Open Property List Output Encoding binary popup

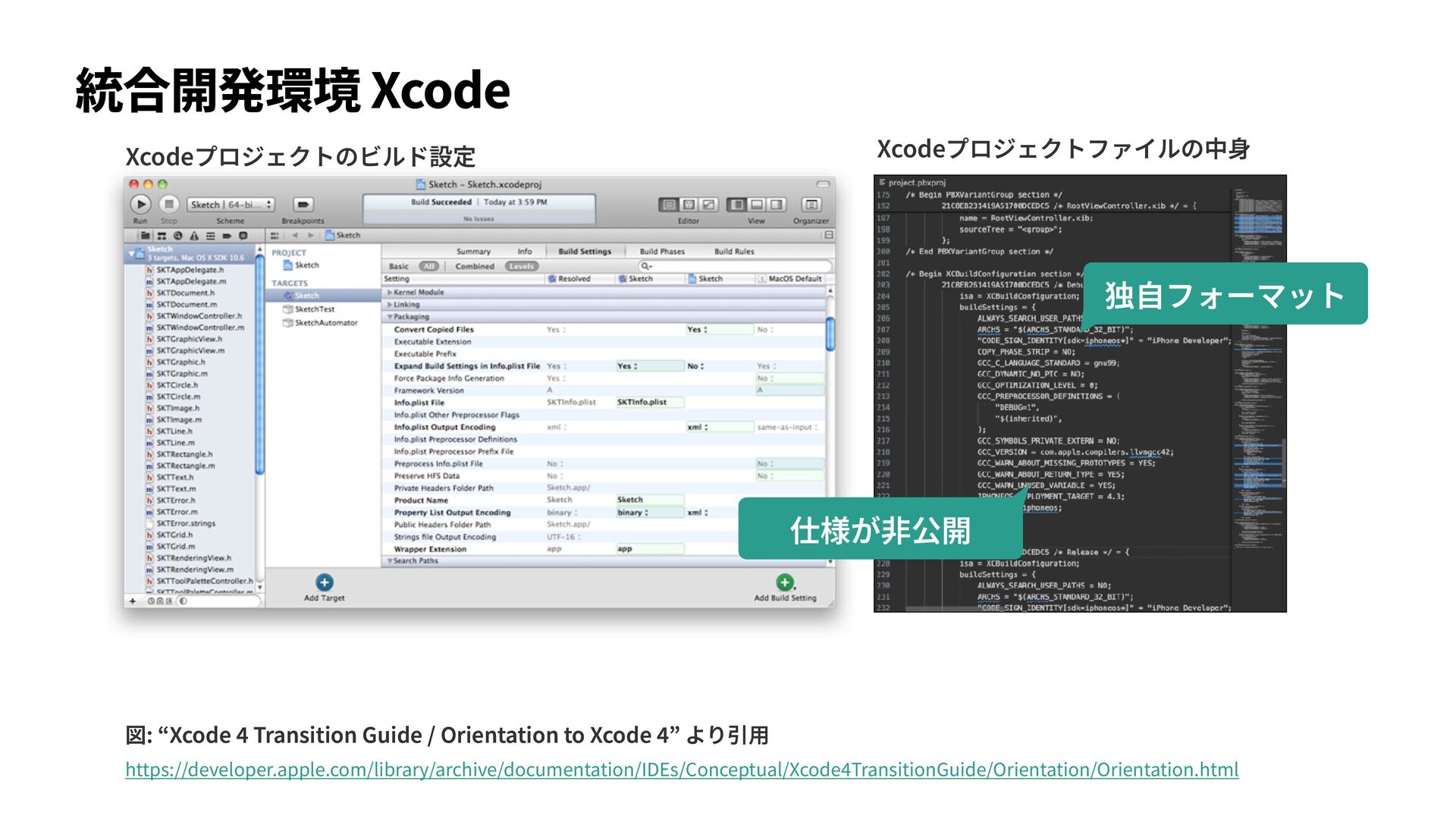pos(650,513)
